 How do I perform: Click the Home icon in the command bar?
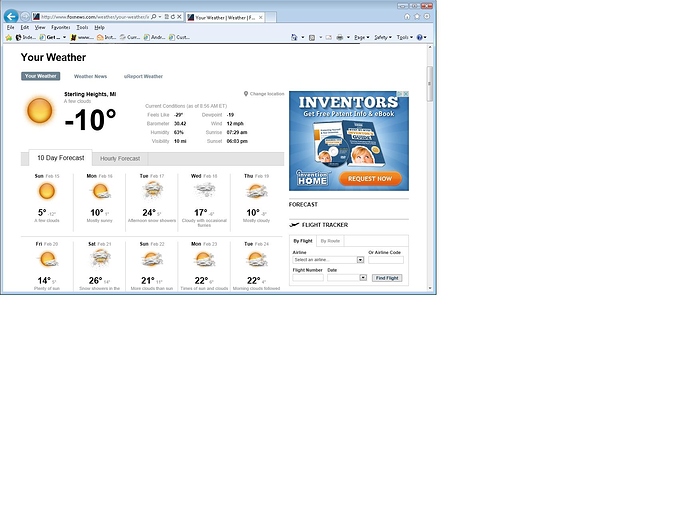(294, 37)
